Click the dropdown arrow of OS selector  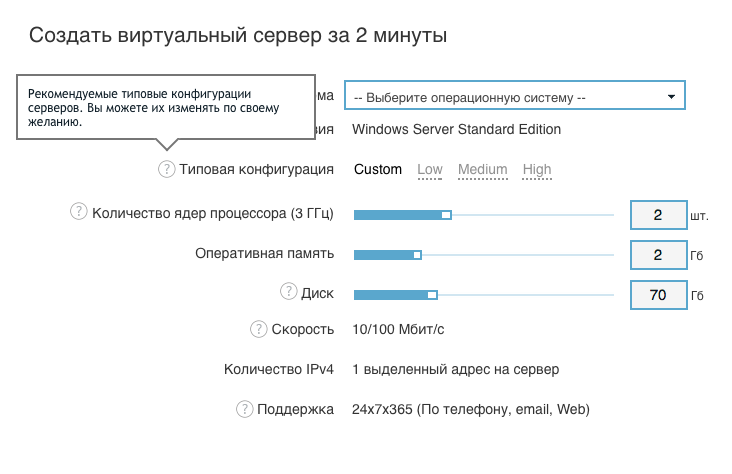pos(671,97)
